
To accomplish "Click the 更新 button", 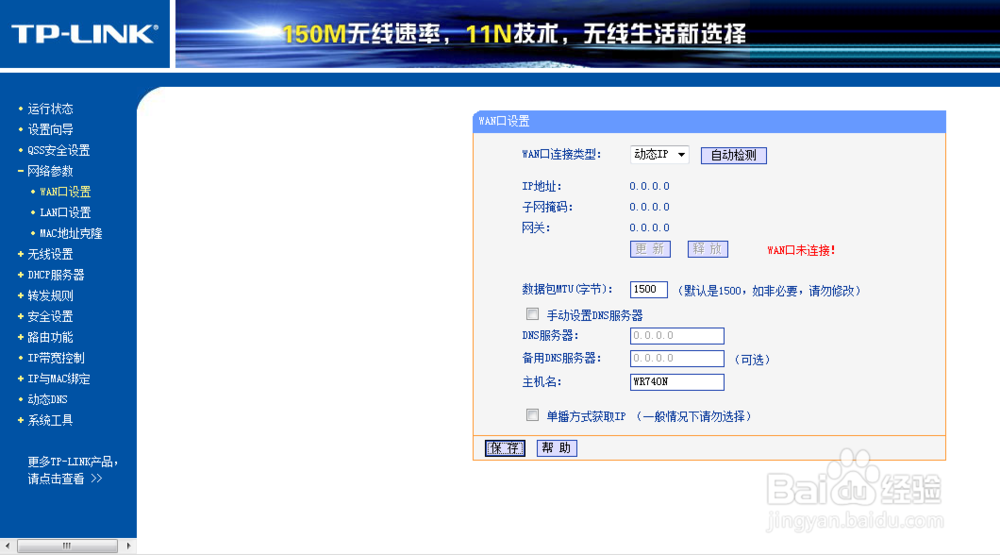I will [x=650, y=249].
